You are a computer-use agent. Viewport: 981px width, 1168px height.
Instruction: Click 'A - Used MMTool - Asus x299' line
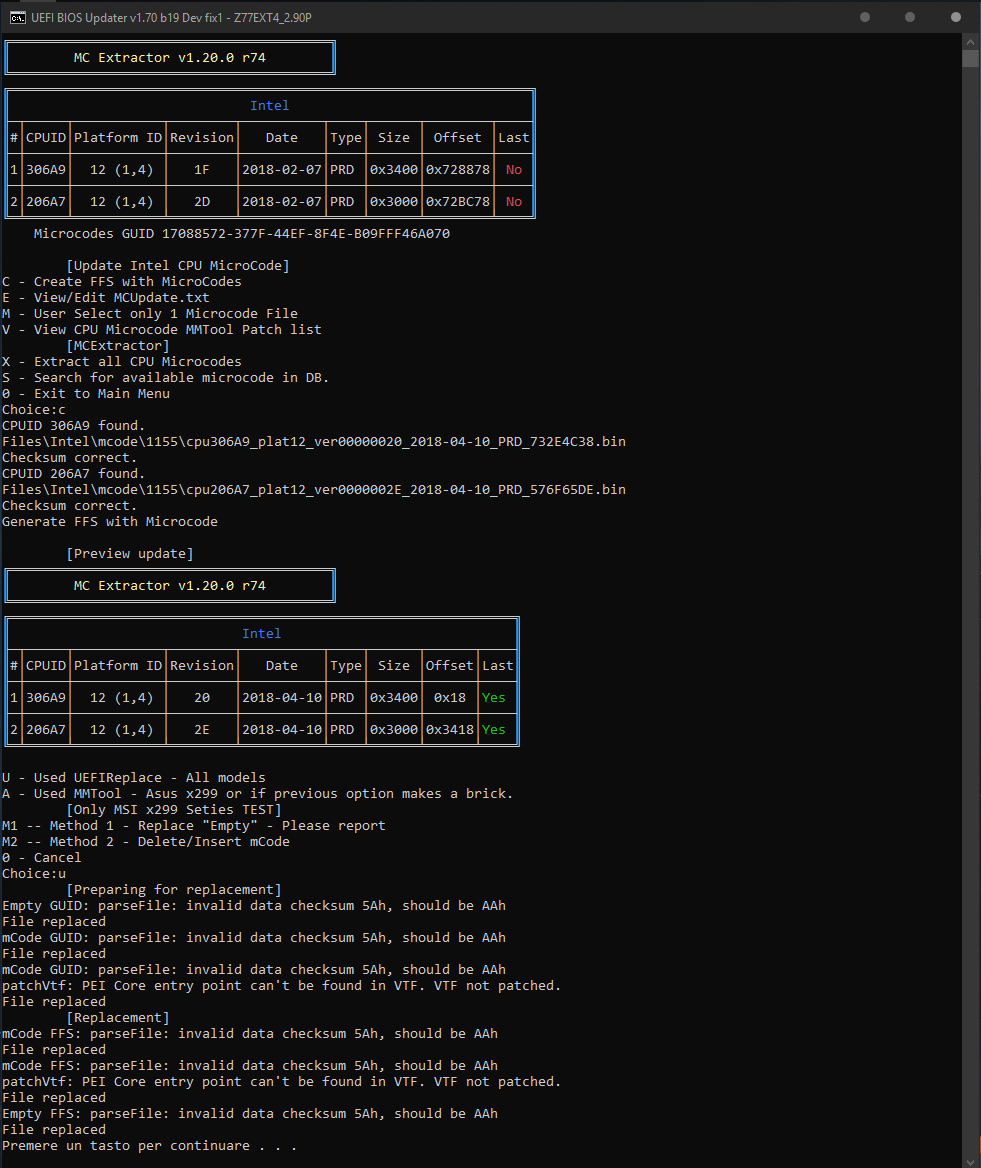click(258, 794)
